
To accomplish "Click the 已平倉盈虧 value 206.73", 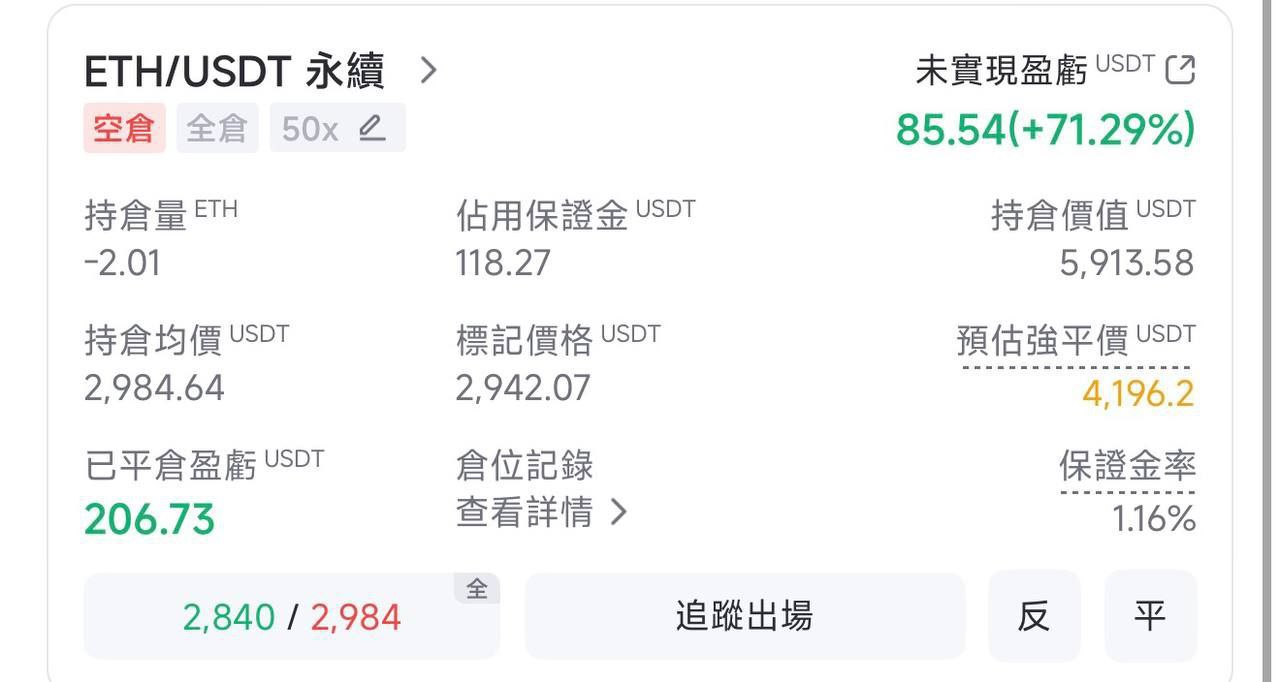I will [x=150, y=520].
